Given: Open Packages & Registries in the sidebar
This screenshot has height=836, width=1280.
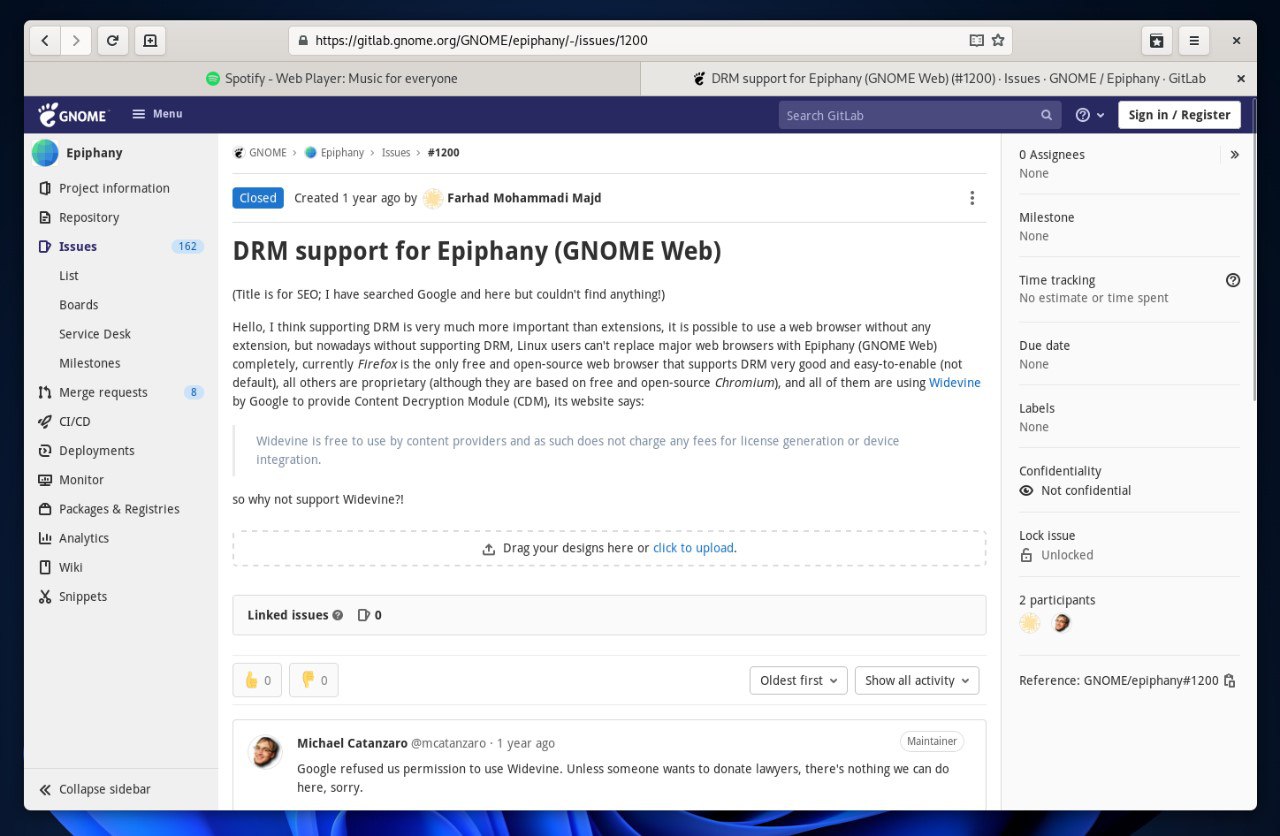Looking at the screenshot, I should [121, 509].
